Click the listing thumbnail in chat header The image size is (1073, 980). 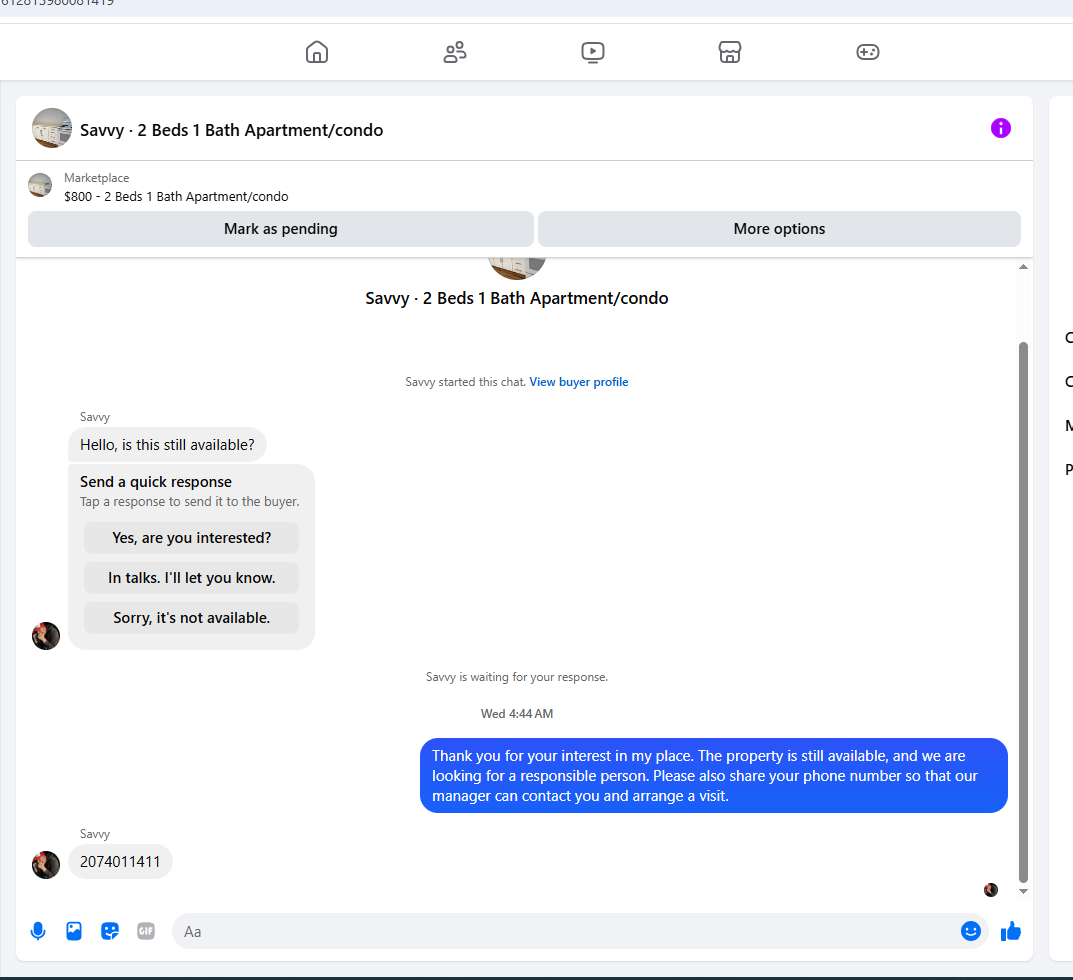pos(52,128)
